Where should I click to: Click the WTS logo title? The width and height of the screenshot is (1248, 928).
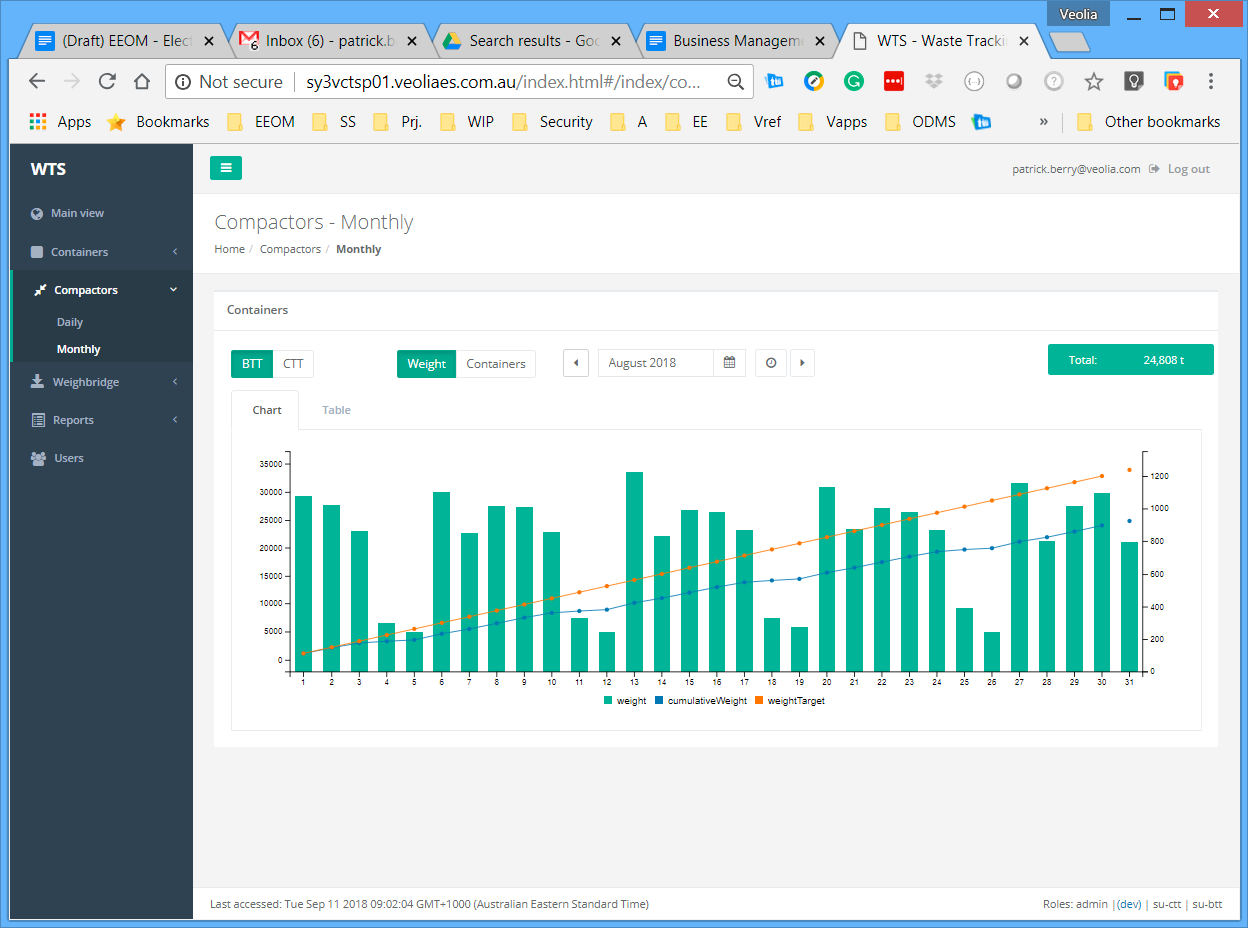(48, 169)
